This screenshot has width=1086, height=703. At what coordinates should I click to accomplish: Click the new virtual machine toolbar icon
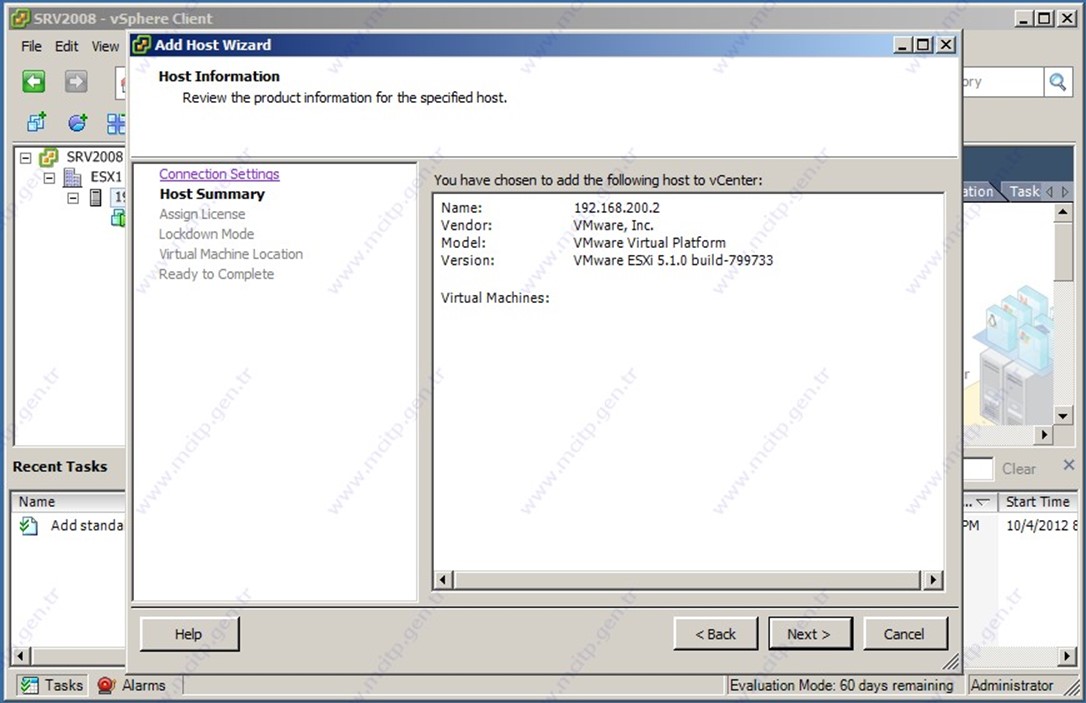tap(37, 123)
